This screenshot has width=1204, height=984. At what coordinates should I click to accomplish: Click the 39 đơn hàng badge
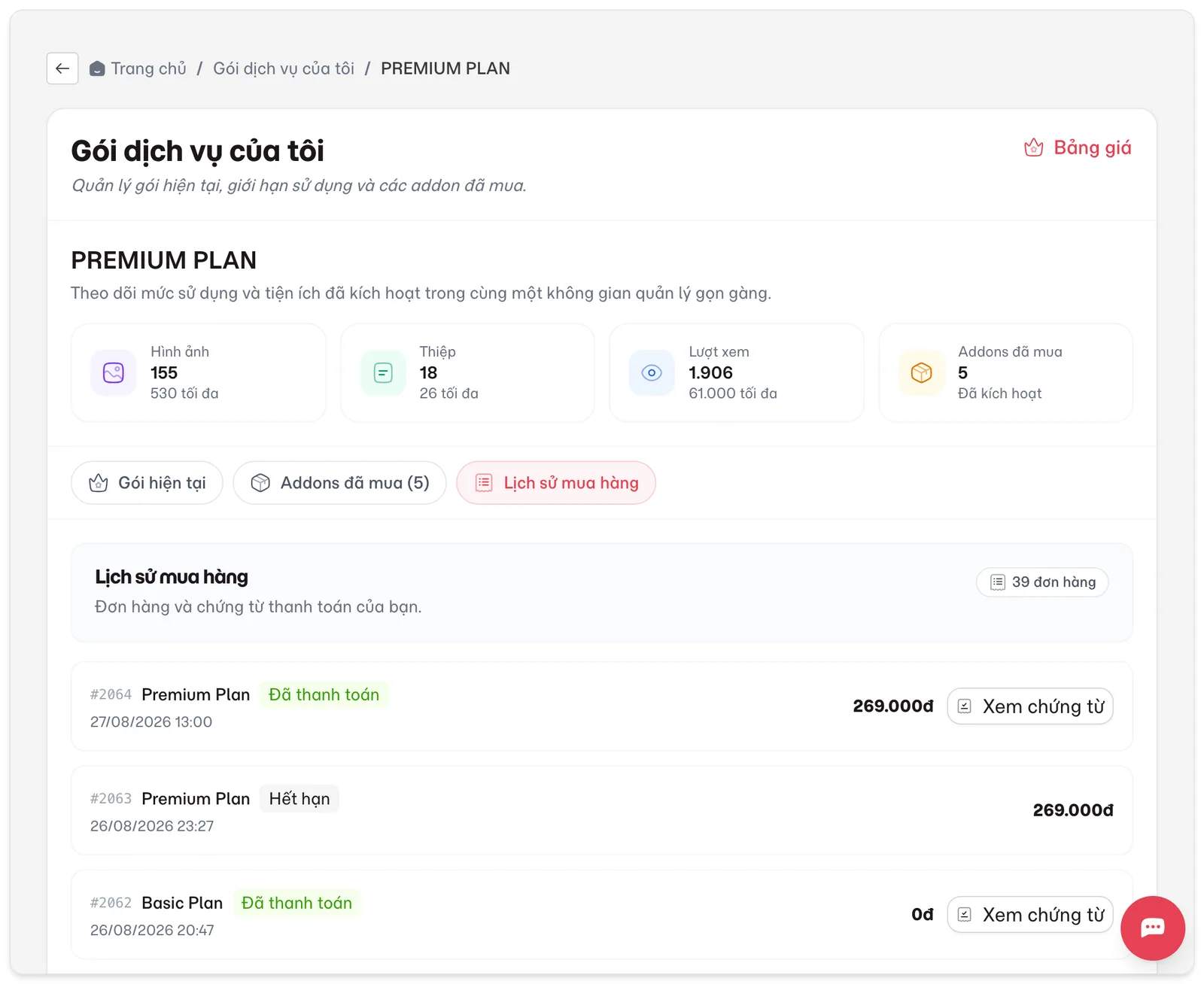(x=1042, y=582)
